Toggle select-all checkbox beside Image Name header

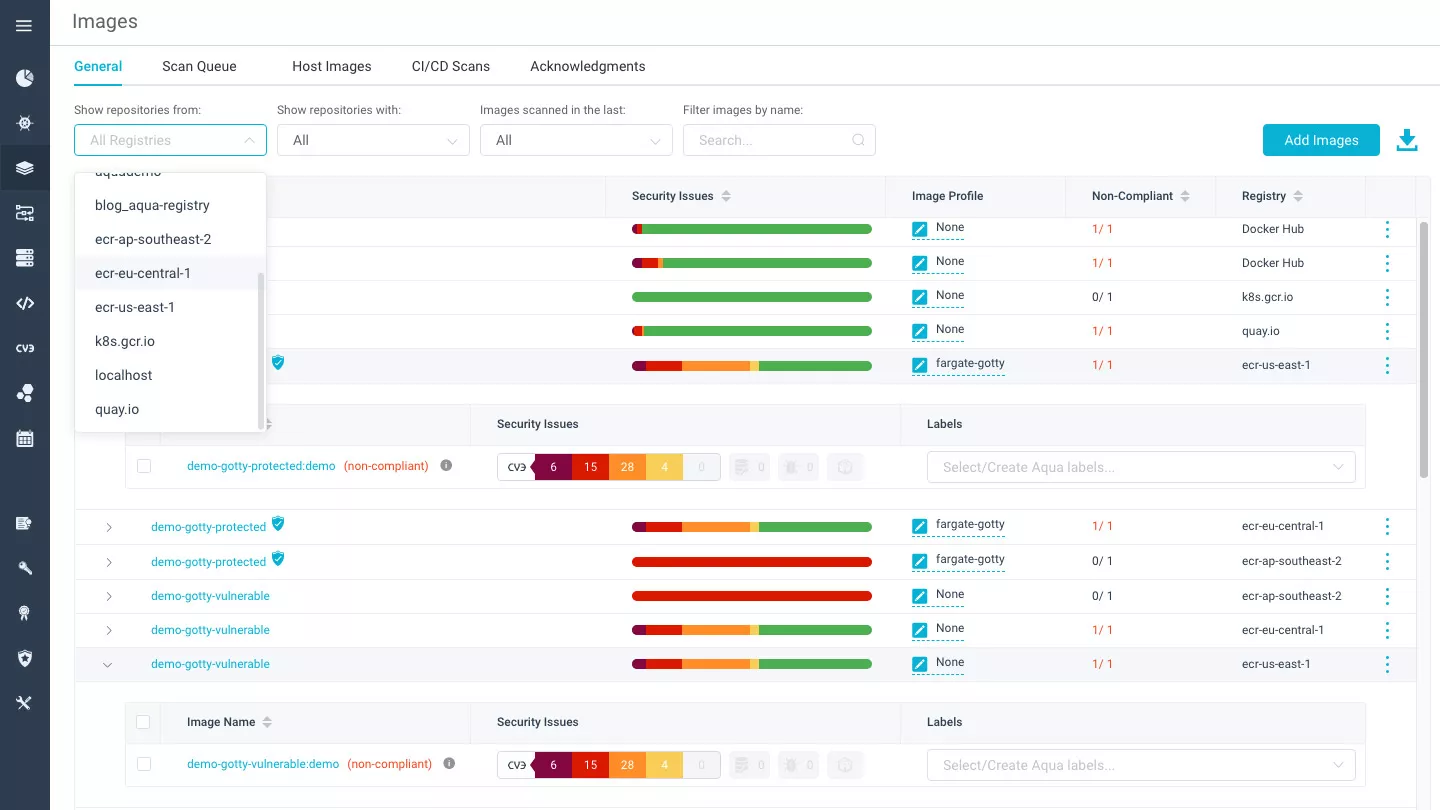(143, 722)
